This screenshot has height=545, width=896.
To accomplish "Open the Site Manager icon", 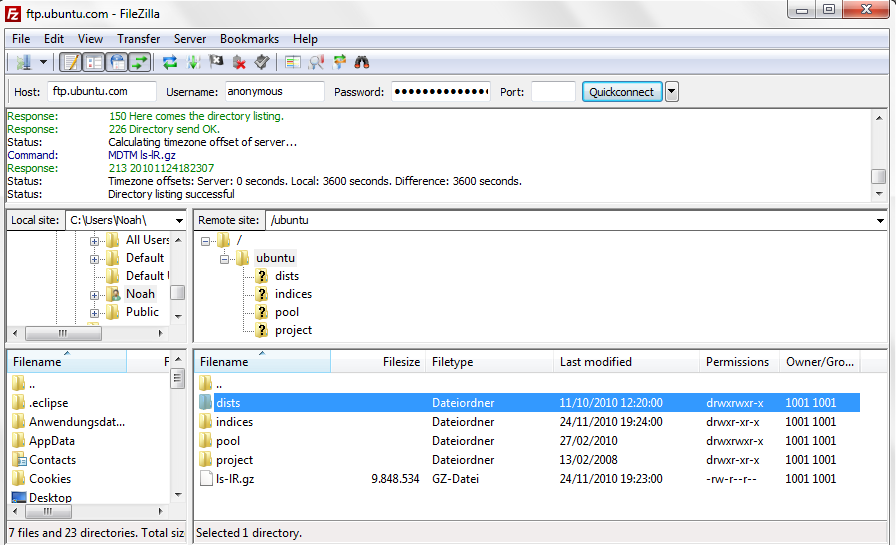I will click(x=23, y=62).
